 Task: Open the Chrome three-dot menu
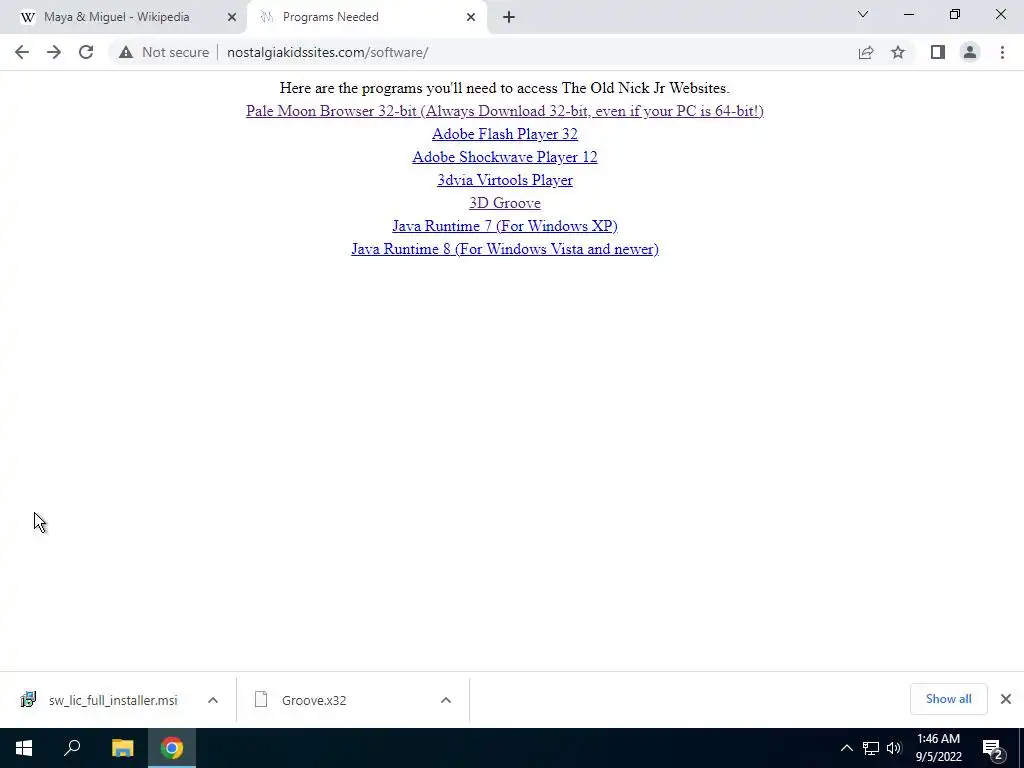tap(1002, 52)
